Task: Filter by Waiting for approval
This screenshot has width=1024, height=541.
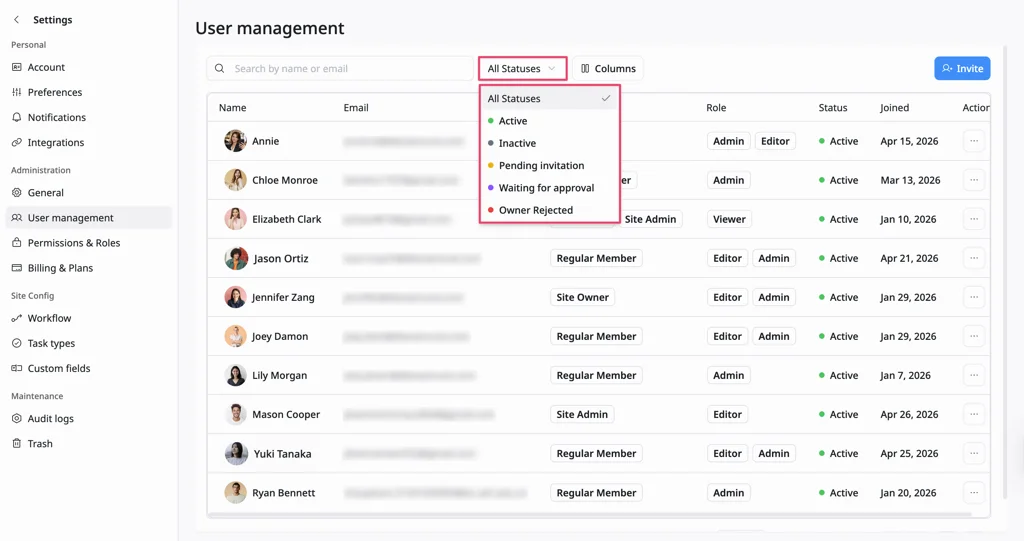Action: pos(547,188)
